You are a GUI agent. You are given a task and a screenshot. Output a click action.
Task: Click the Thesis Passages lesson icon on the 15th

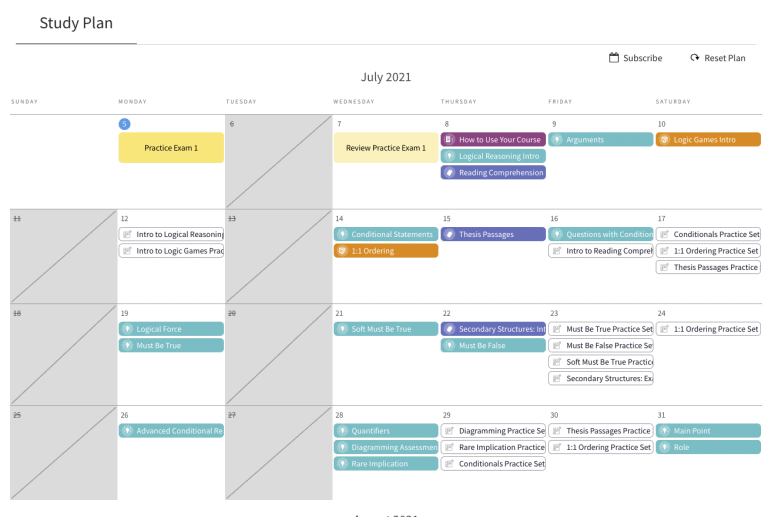point(450,234)
